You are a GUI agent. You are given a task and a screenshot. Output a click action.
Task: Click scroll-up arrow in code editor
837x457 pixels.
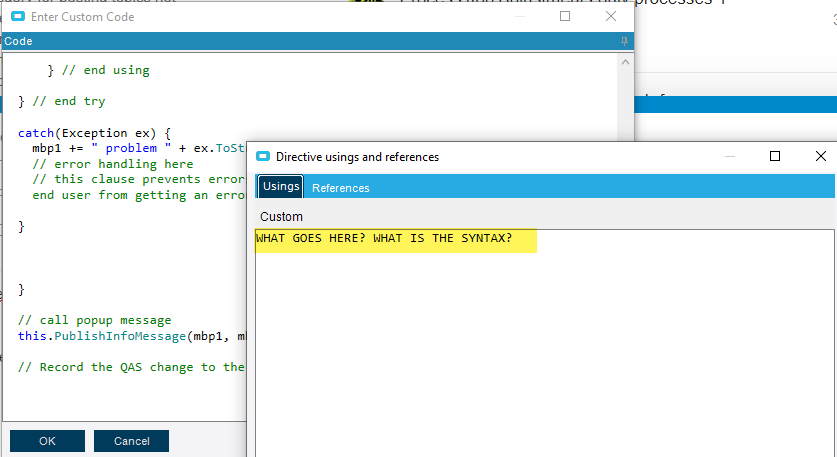coord(625,62)
